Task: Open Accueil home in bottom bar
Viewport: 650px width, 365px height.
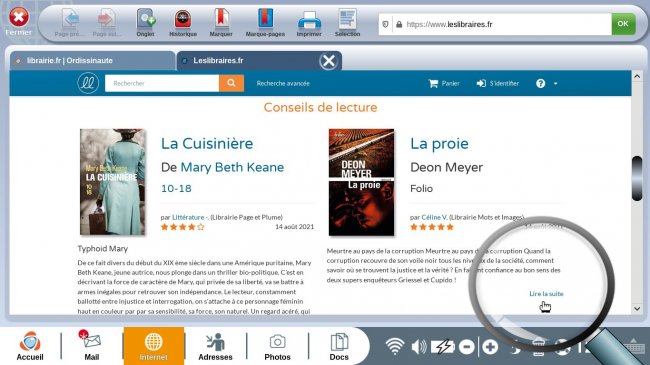Action: [x=30, y=346]
